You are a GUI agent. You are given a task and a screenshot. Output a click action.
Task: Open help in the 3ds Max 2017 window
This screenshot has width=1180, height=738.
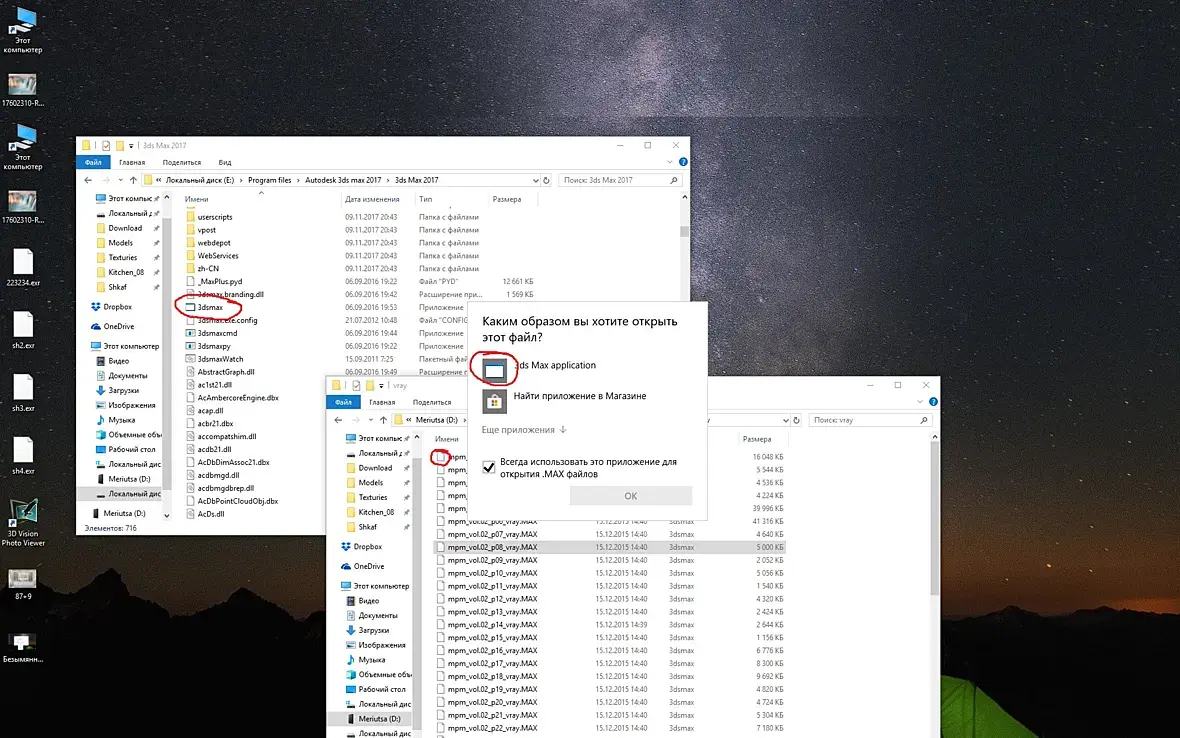point(683,162)
